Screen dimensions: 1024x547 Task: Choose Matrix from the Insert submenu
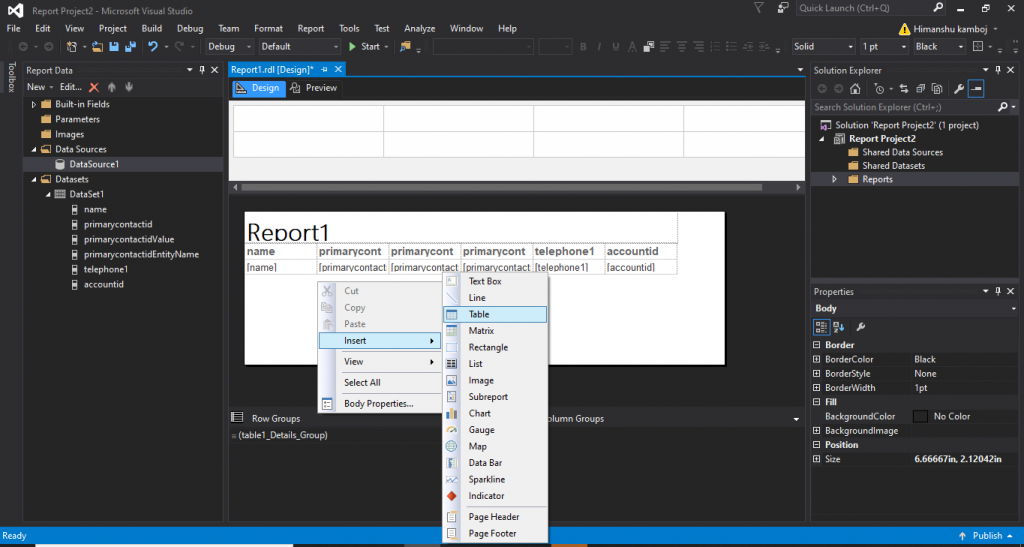[481, 331]
